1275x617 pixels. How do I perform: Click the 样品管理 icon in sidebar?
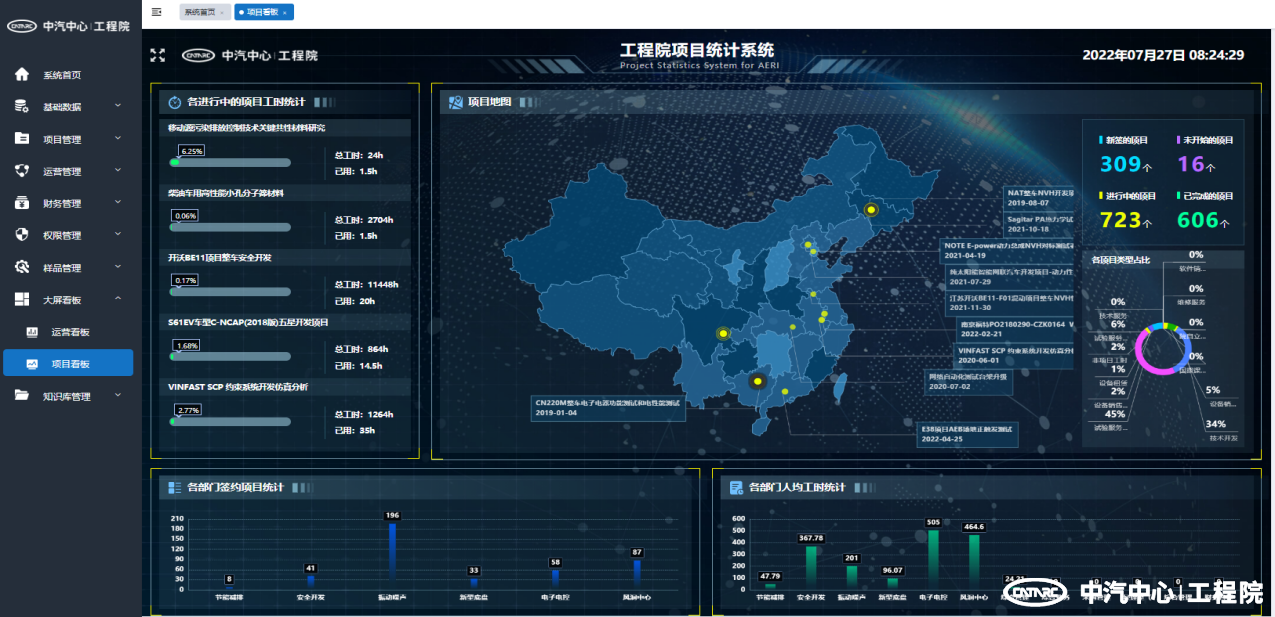point(22,267)
